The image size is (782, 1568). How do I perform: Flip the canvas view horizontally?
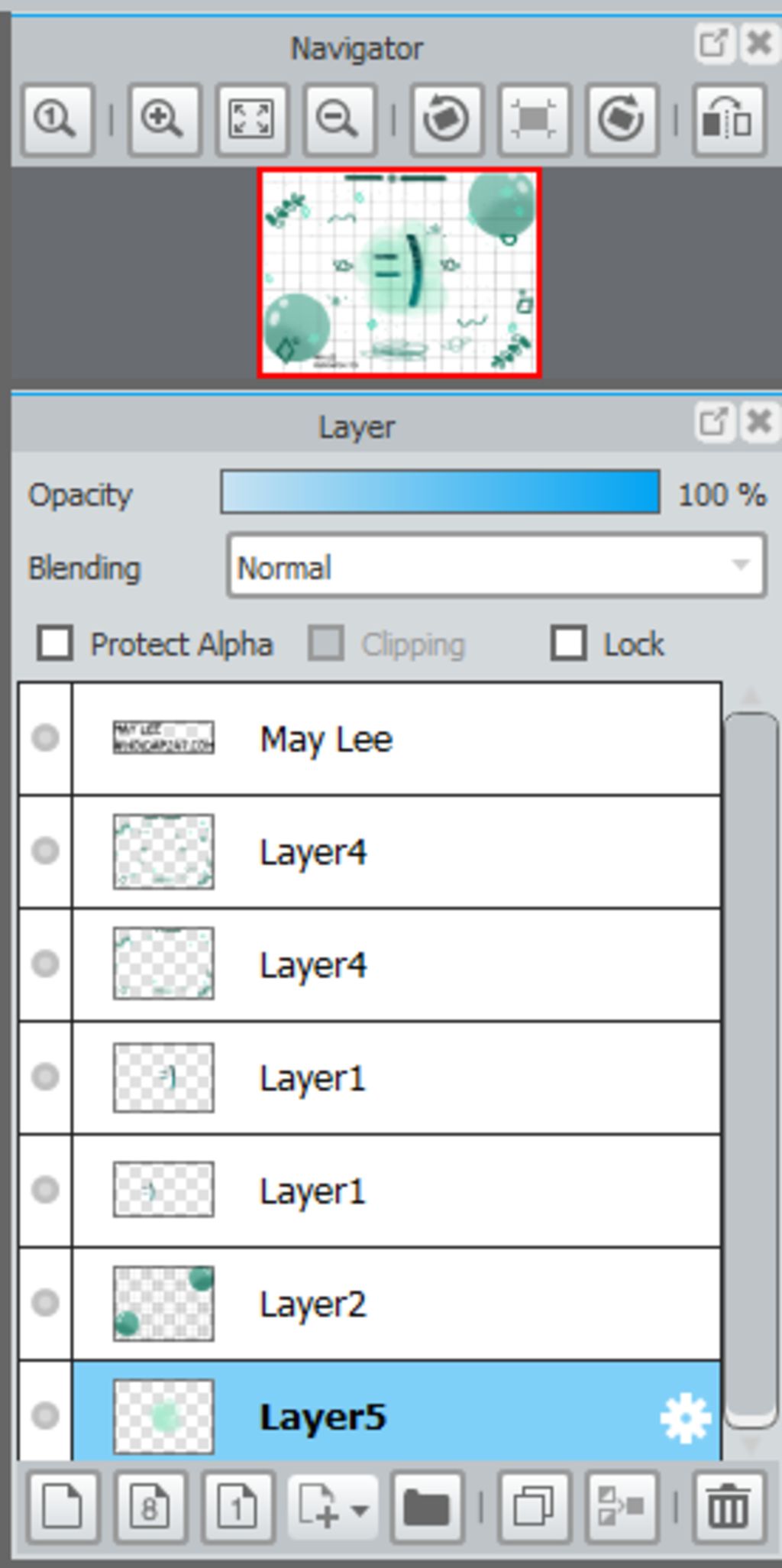tap(728, 120)
